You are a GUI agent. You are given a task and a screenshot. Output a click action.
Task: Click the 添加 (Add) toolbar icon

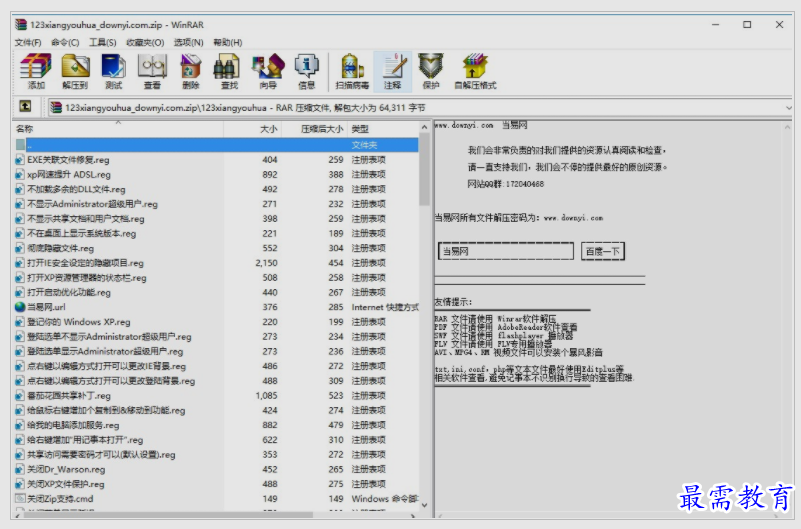click(x=36, y=71)
